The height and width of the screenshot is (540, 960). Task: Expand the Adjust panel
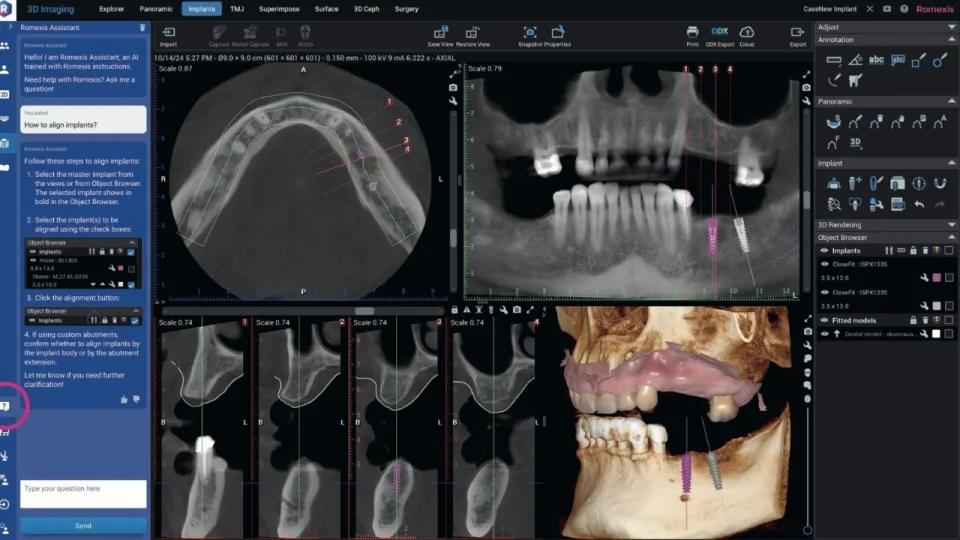tap(951, 27)
